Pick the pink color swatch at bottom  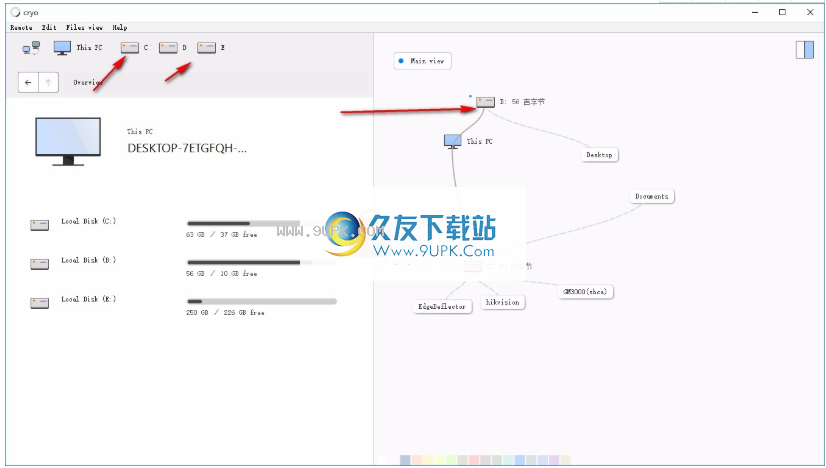point(474,460)
